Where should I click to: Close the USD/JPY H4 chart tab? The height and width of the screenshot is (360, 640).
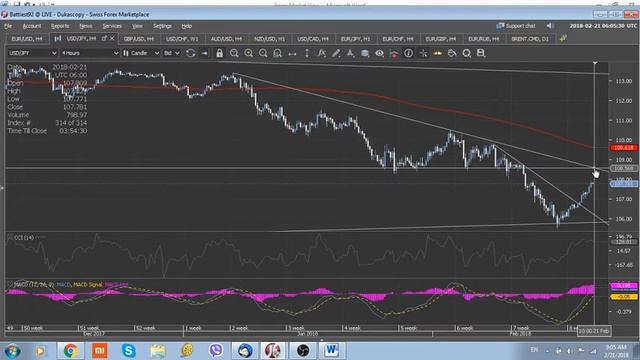112,38
